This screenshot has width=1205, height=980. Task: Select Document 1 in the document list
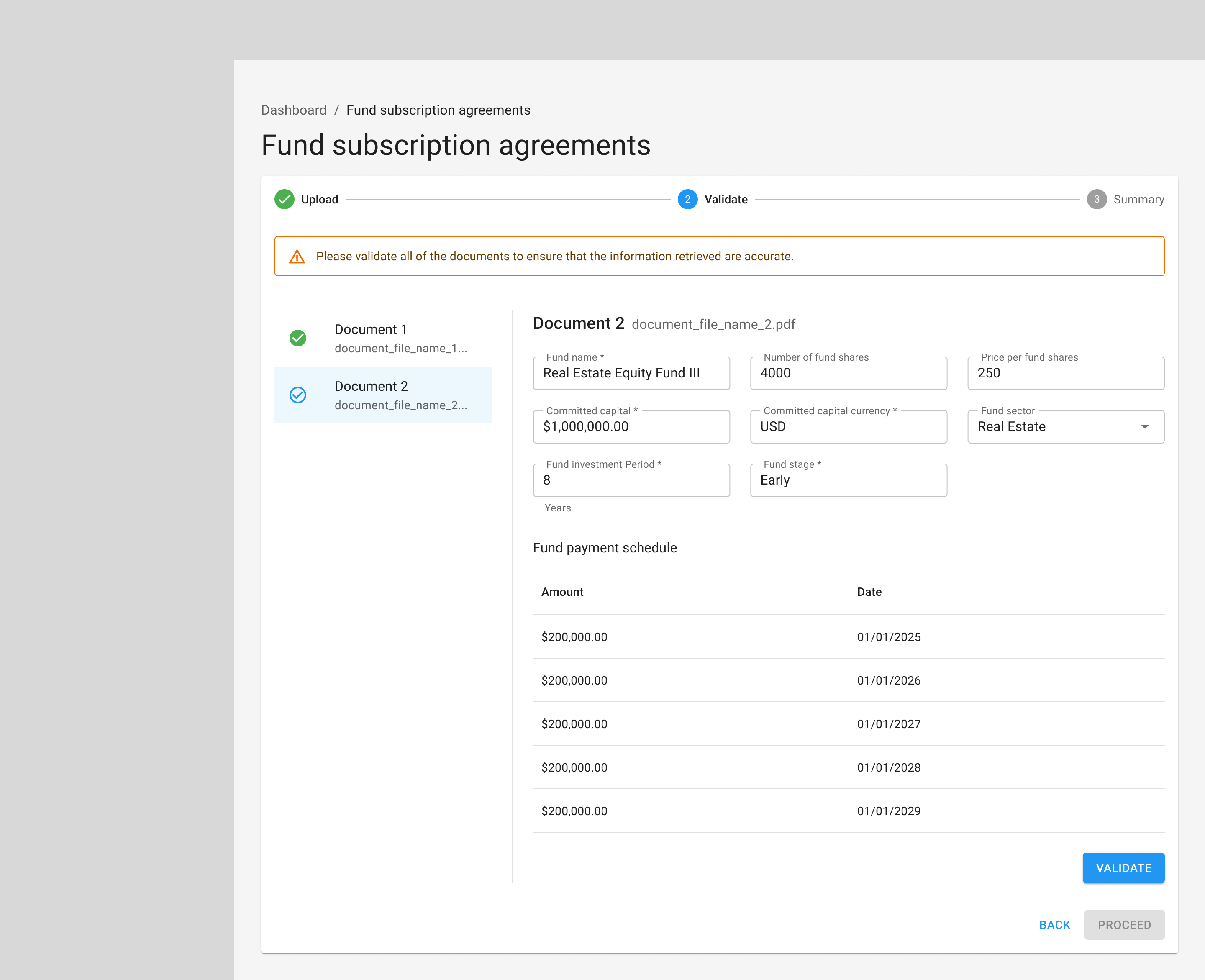pos(383,338)
